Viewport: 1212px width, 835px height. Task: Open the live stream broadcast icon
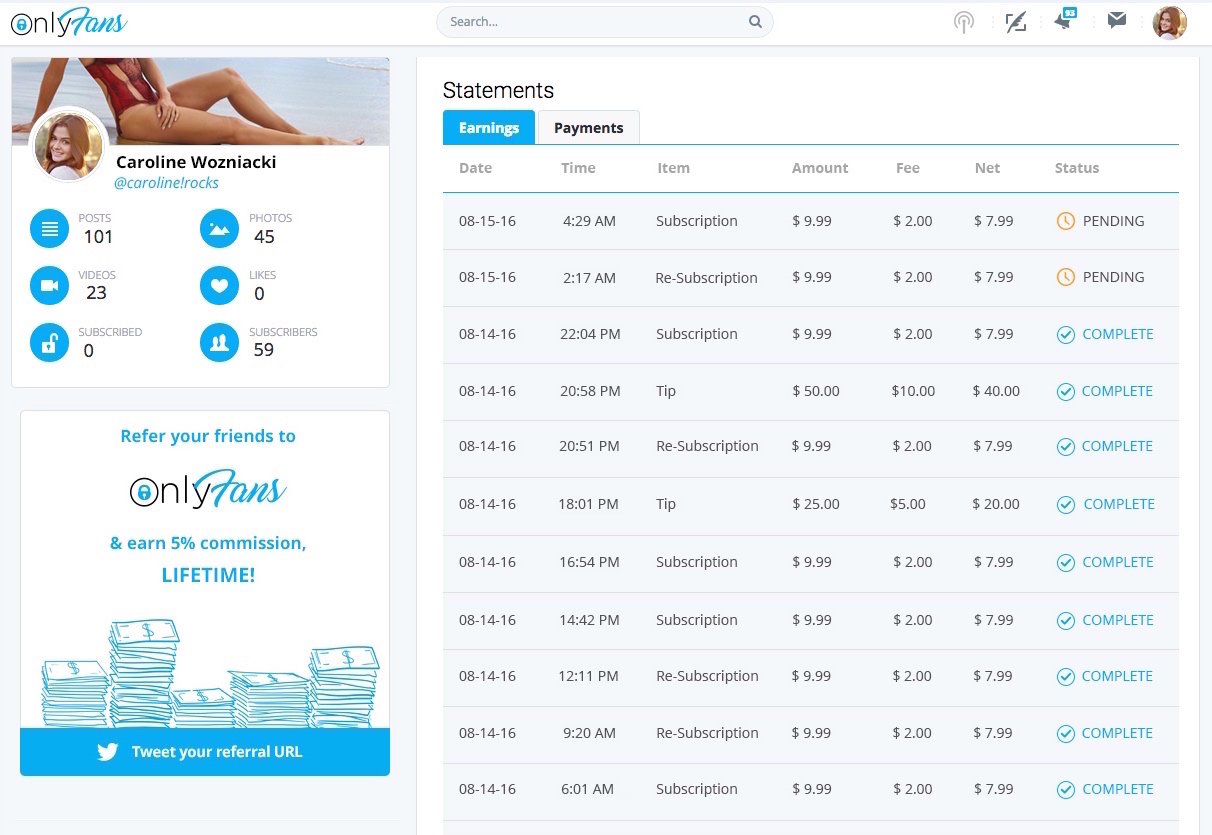pos(963,22)
